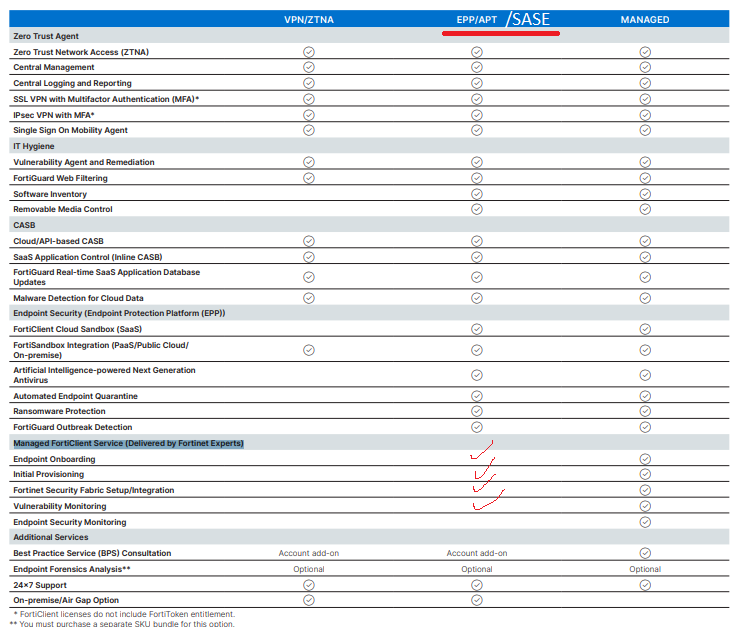
Task: Click the 'Ransomware Protection' row label
Action: (x=59, y=411)
